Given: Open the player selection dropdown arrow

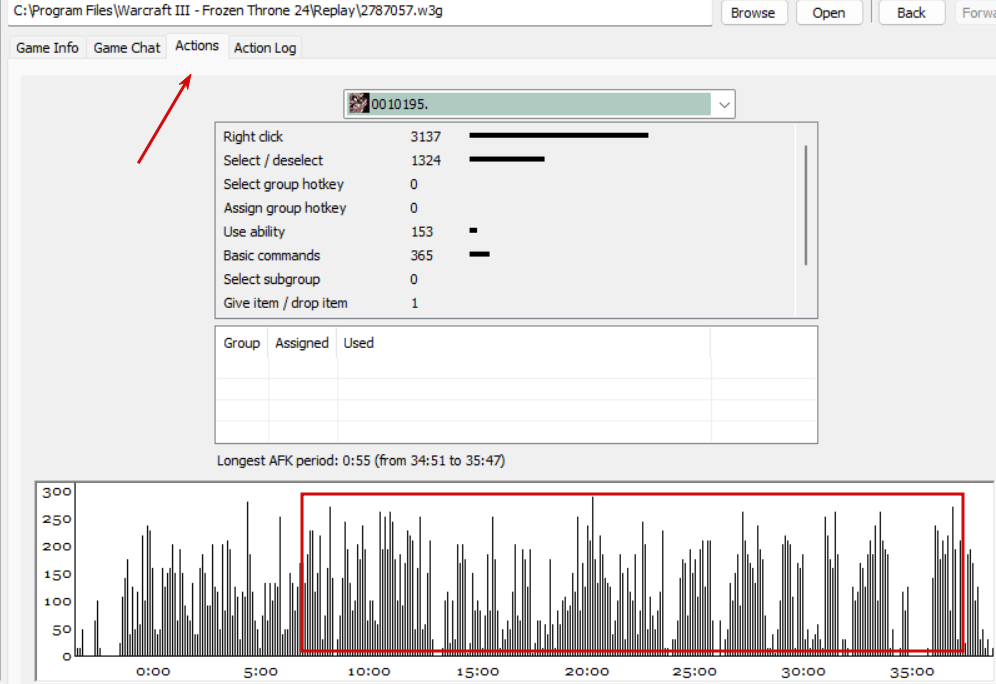Looking at the screenshot, I should tap(723, 105).
